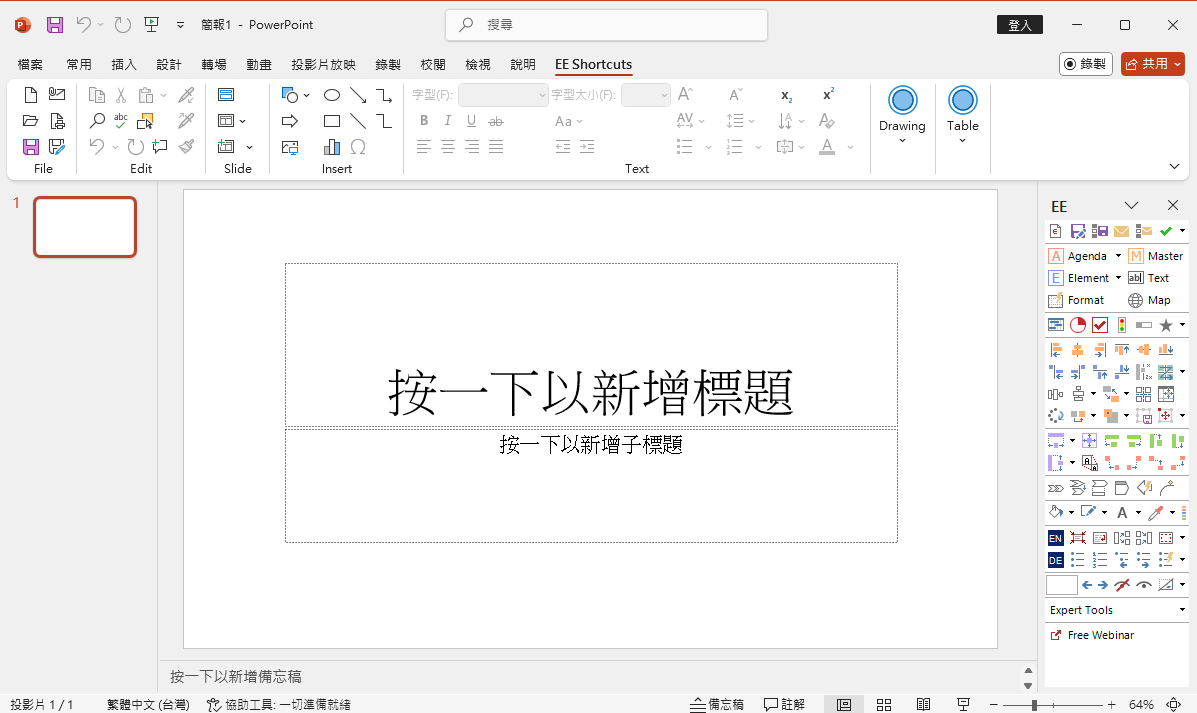Switch to the 設計 ribbon tab

(x=169, y=64)
